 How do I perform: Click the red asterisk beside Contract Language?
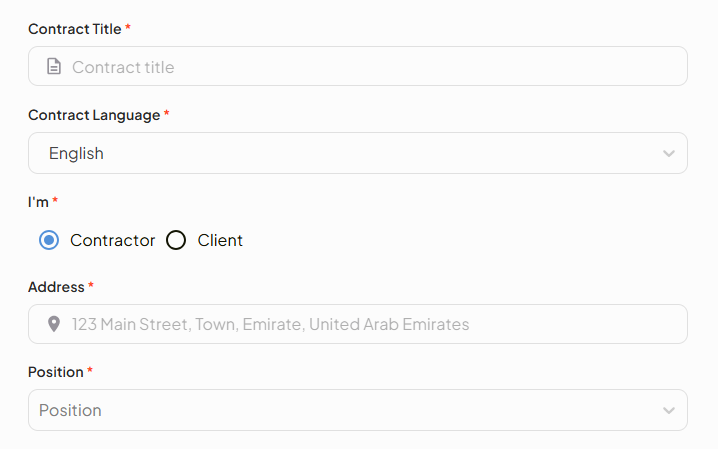tap(166, 114)
